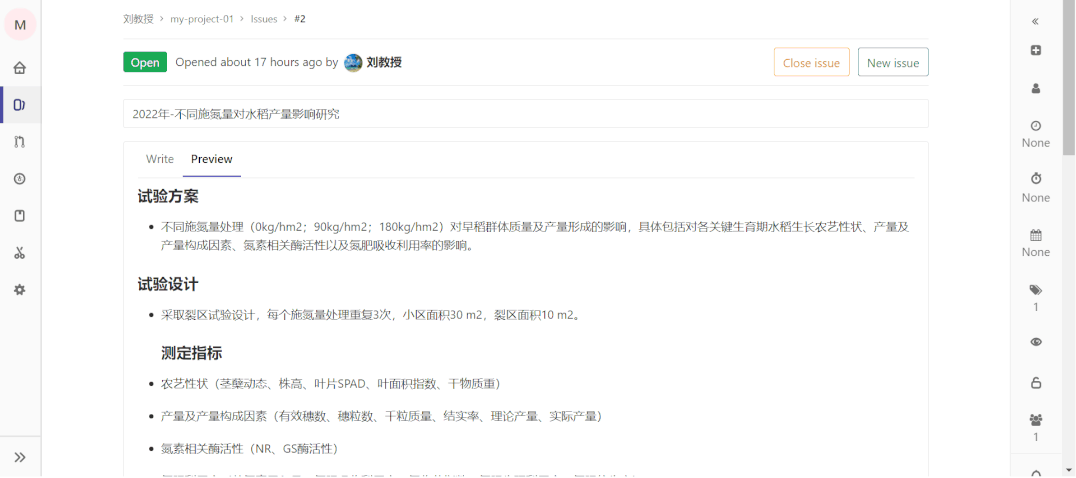Click the 测定指标 heading
Screen dimensions: 1076x478
point(191,354)
